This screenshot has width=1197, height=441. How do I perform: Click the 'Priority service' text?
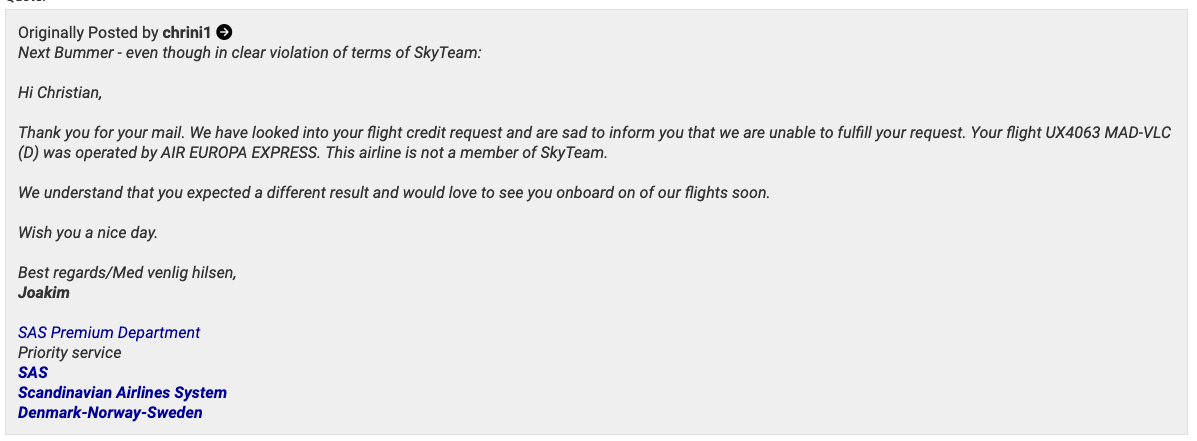tap(70, 353)
